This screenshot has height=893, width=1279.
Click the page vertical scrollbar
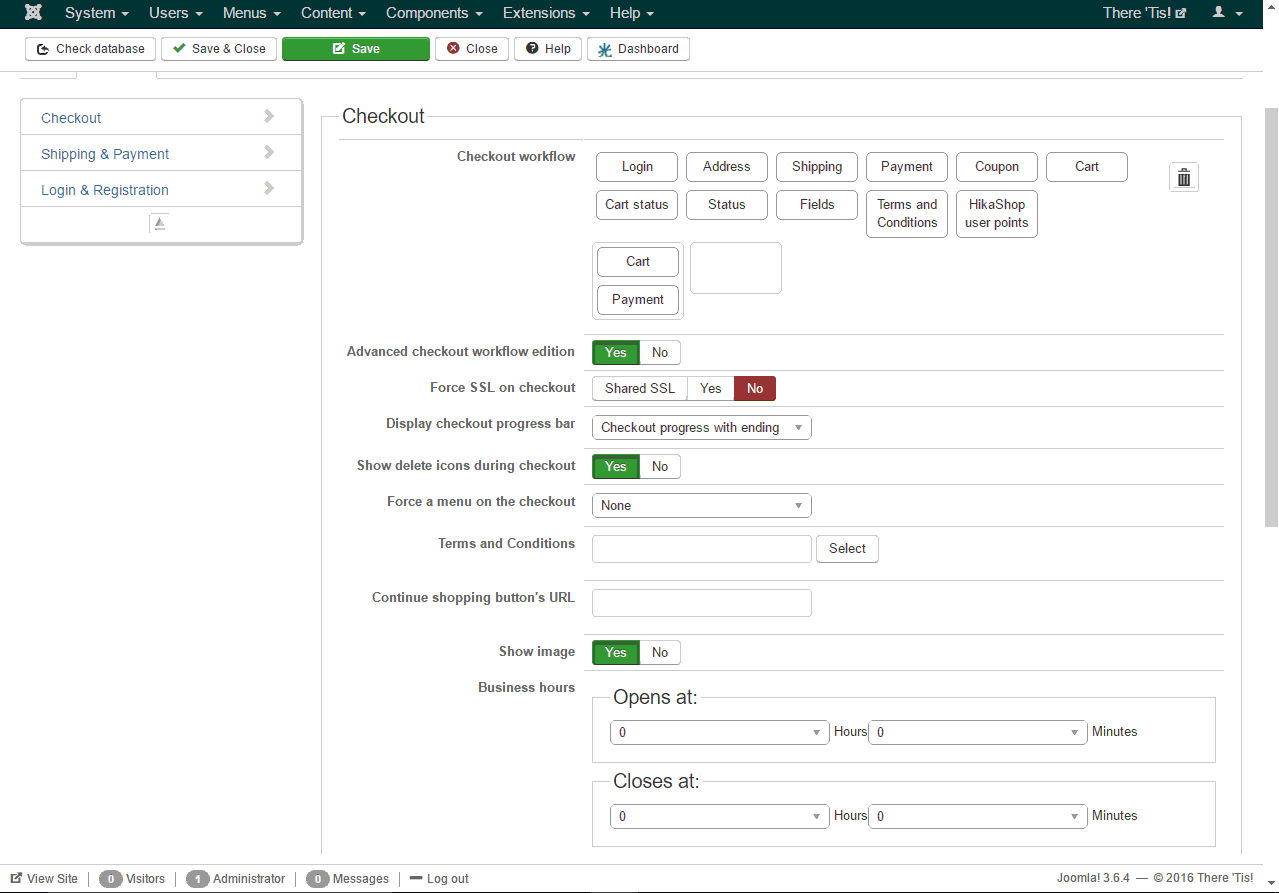[1271, 317]
